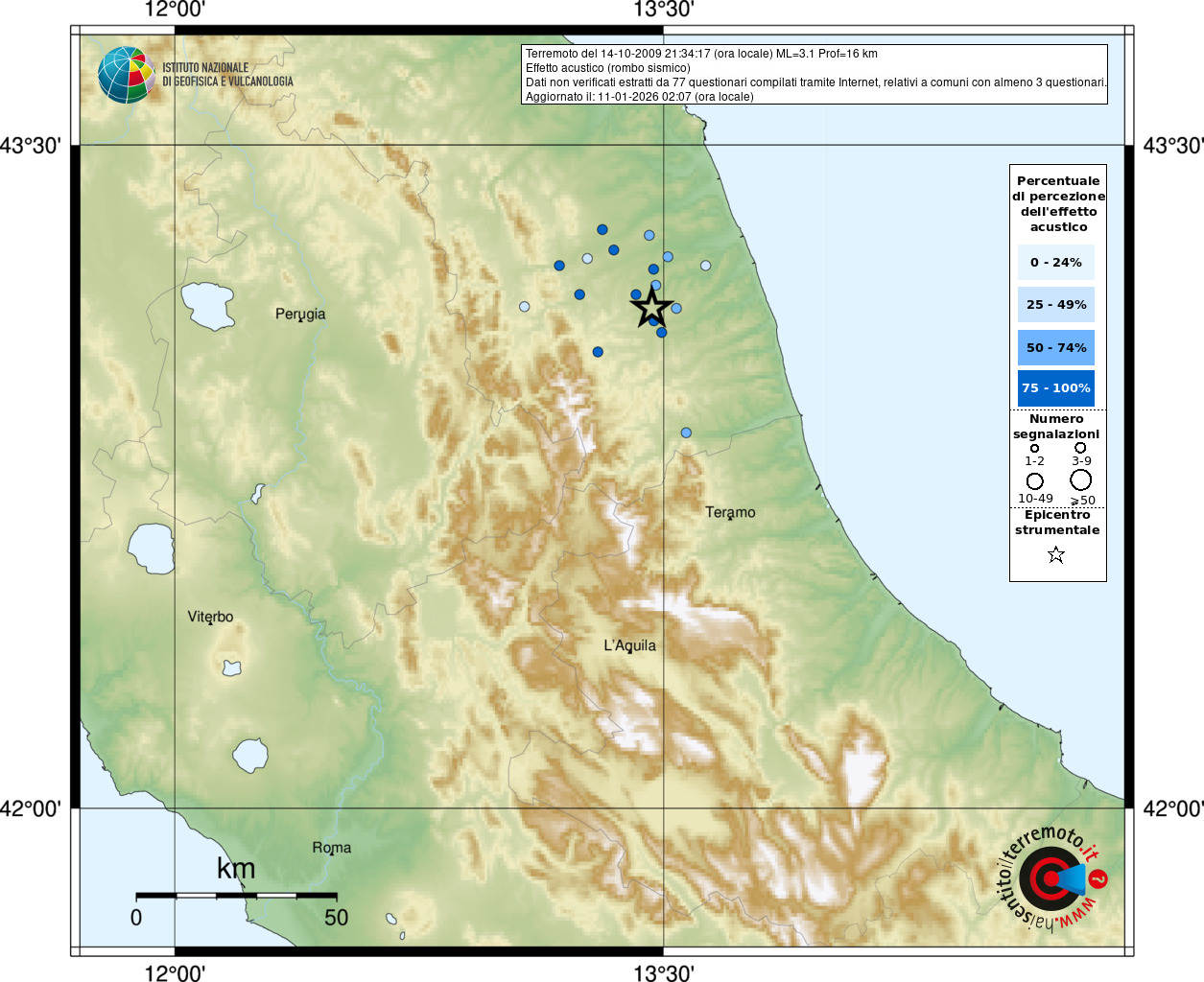
Task: Click the Viterbo city label
Action: click(x=210, y=617)
